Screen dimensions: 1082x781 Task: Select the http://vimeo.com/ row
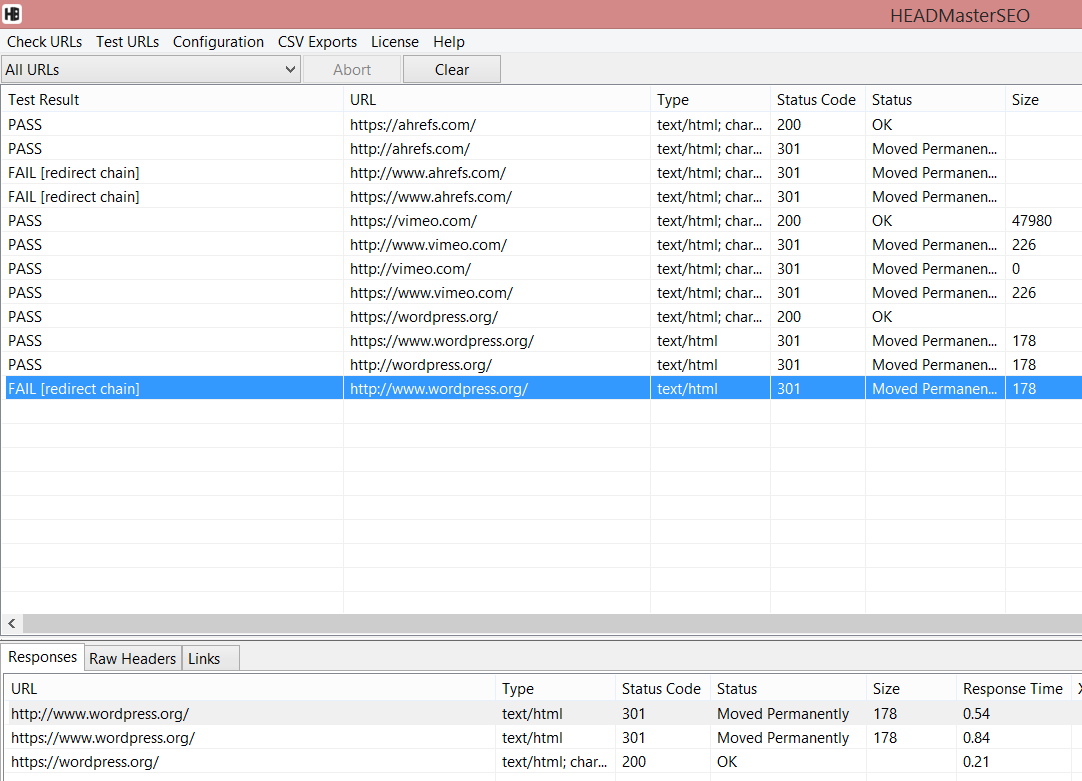pos(542,269)
